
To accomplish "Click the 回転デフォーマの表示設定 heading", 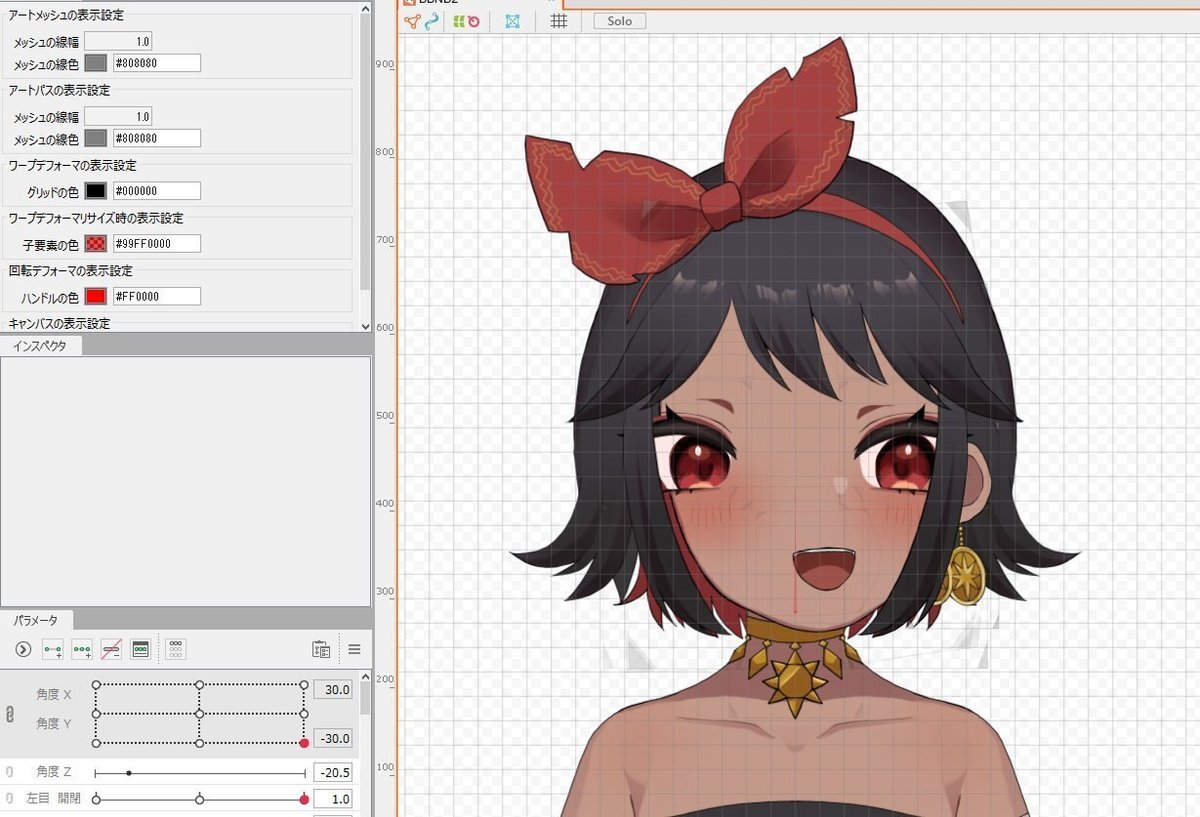I will [70, 271].
